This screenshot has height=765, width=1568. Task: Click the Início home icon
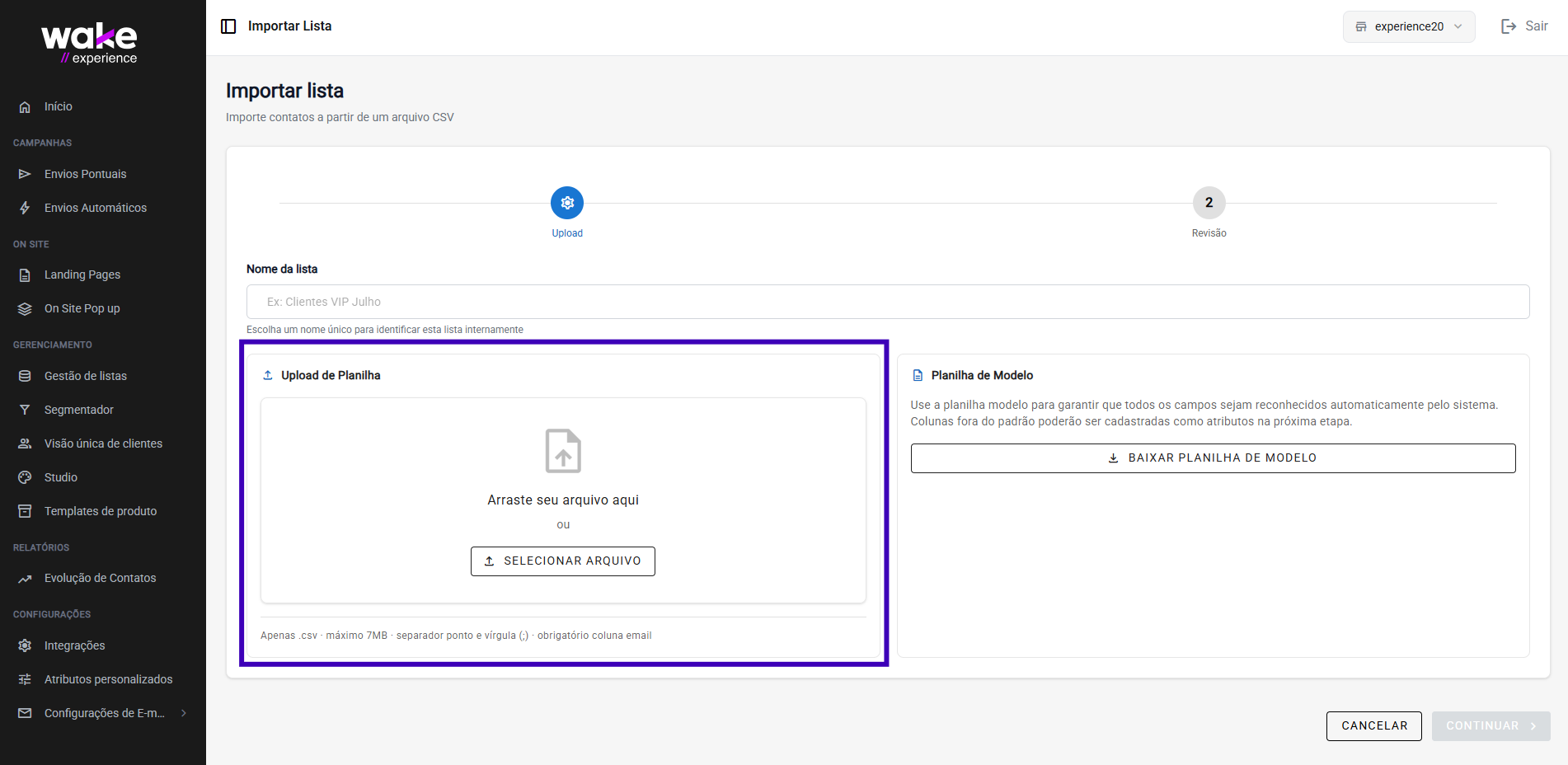pos(25,106)
